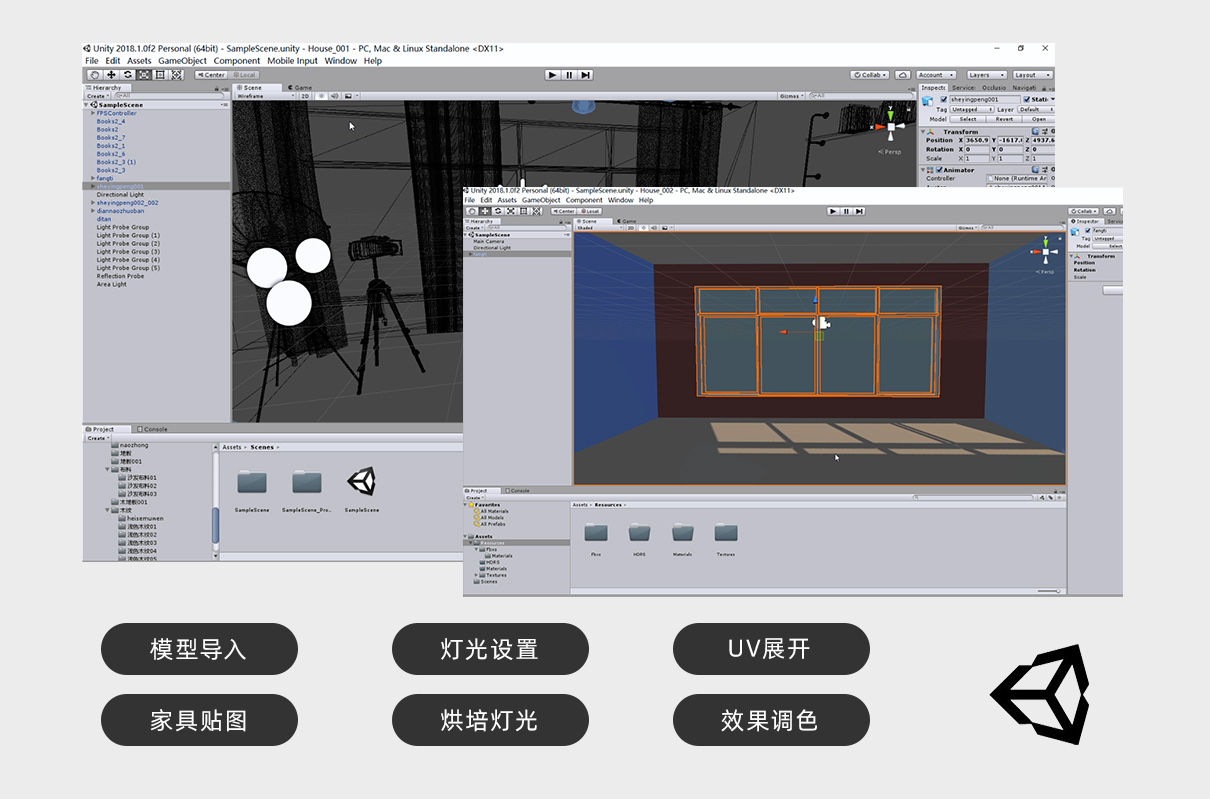
Task: Open Collab dropdown in House_001 toolbar
Action: tap(870, 75)
